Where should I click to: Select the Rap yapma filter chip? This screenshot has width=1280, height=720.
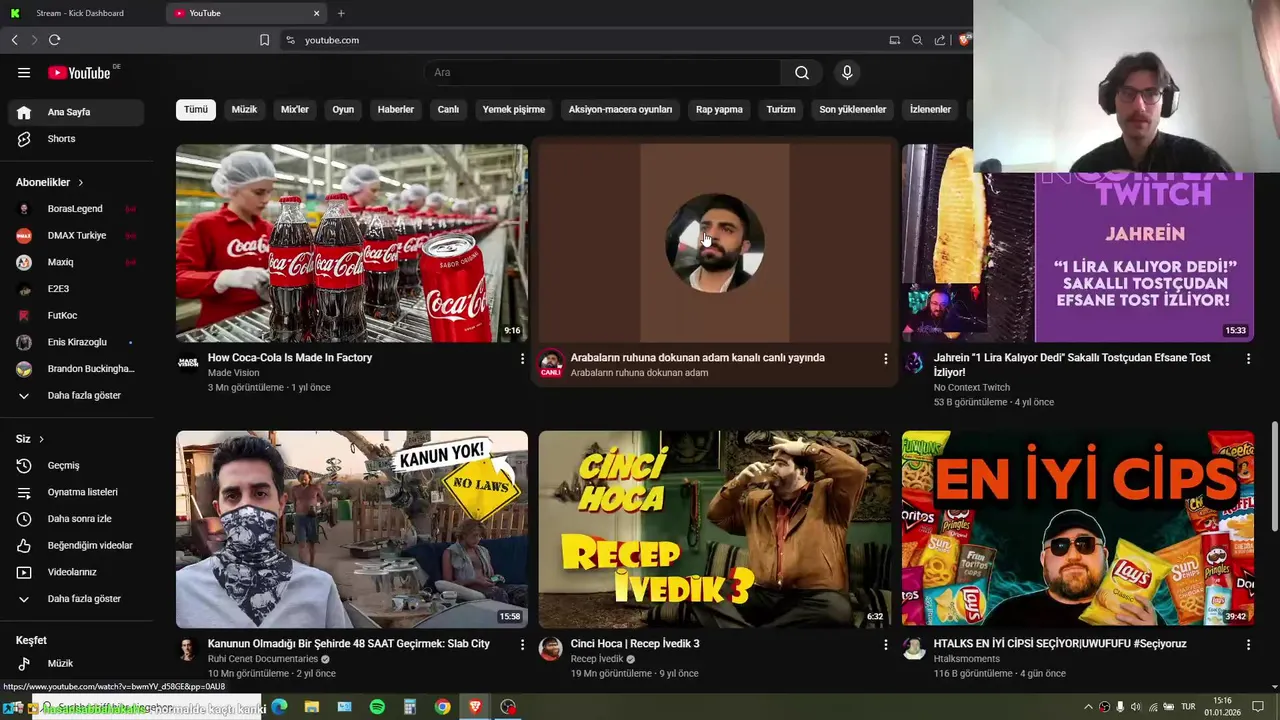click(719, 109)
